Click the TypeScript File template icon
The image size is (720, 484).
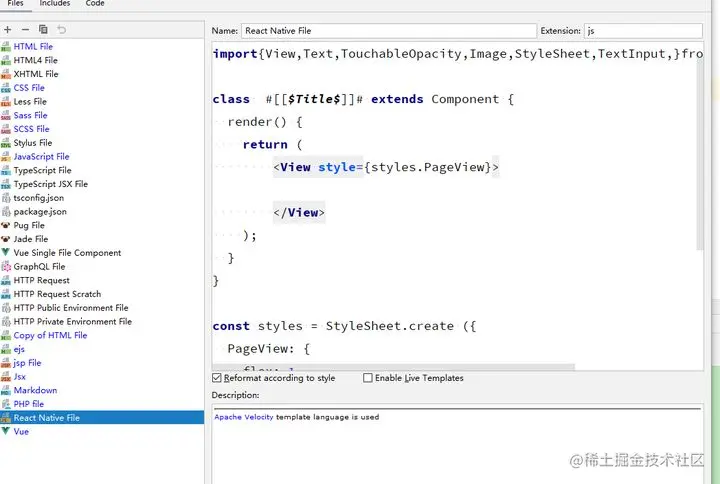click(6, 170)
